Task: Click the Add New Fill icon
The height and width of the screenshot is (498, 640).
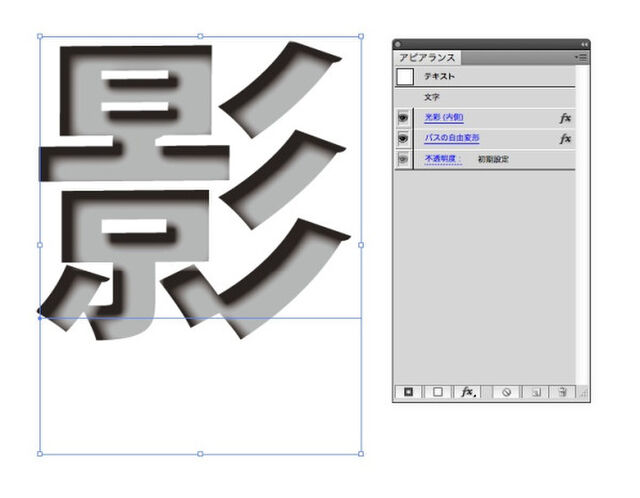Action: (437, 392)
